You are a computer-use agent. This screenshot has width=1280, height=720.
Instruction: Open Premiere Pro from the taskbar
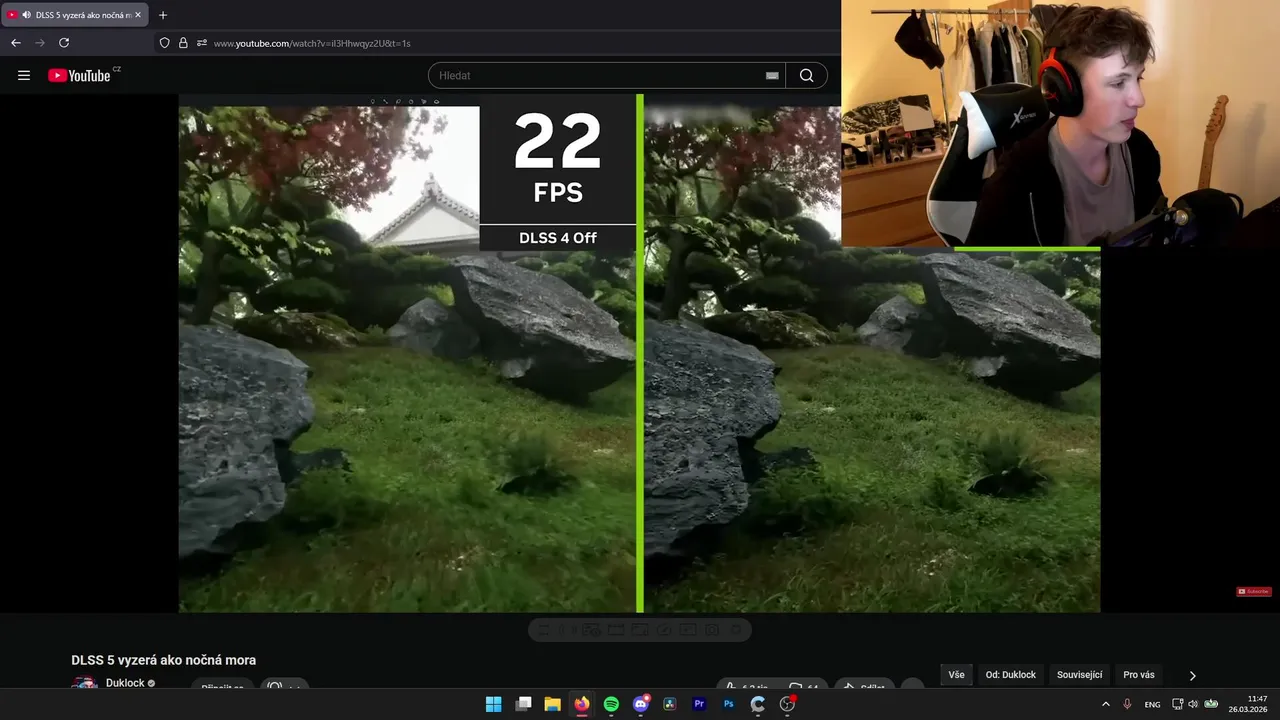(x=699, y=704)
